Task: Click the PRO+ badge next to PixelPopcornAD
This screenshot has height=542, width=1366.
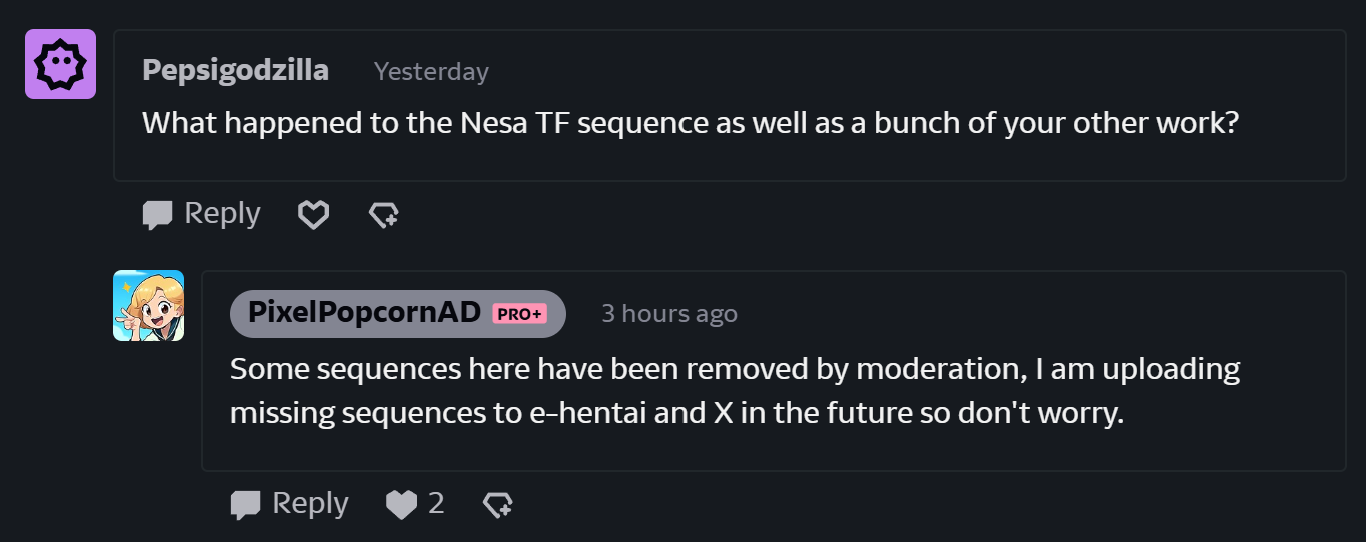Action: 519,314
